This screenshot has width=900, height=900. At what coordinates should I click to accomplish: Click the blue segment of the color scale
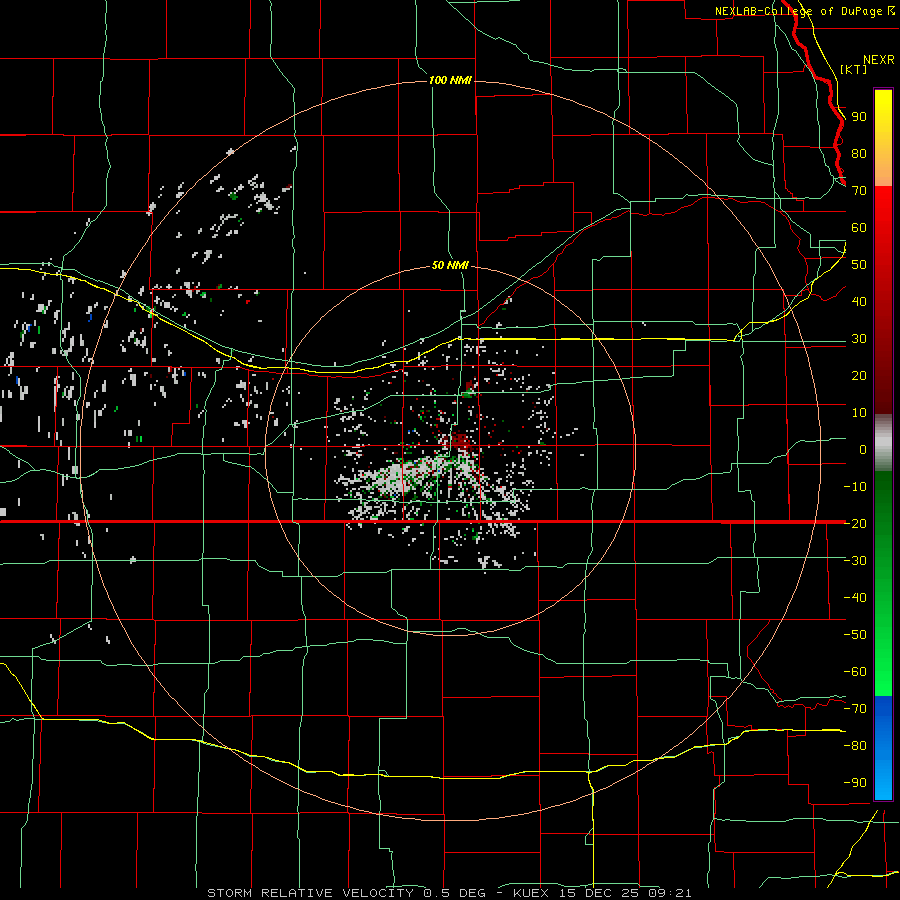[x=883, y=747]
